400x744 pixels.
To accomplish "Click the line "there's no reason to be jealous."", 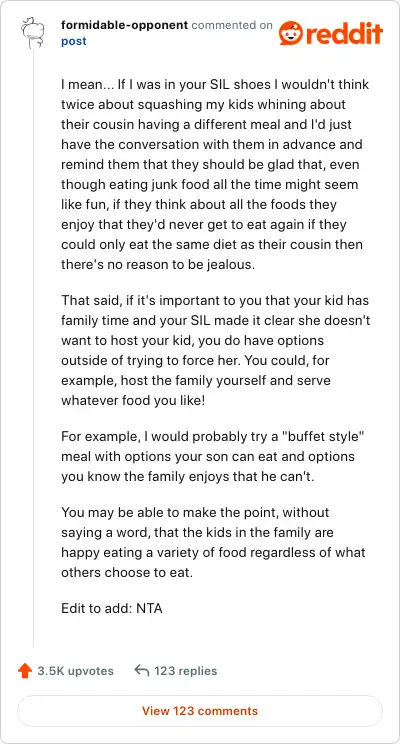I will [158, 264].
